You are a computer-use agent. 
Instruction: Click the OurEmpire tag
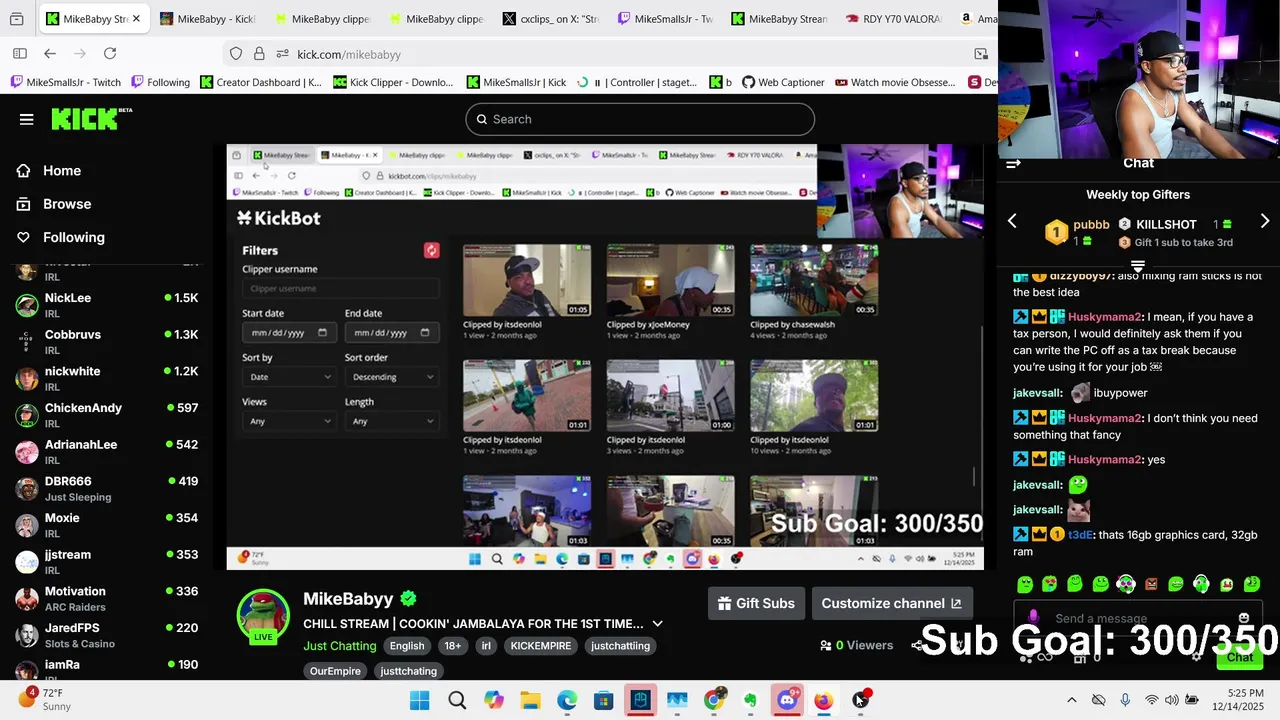click(x=335, y=671)
